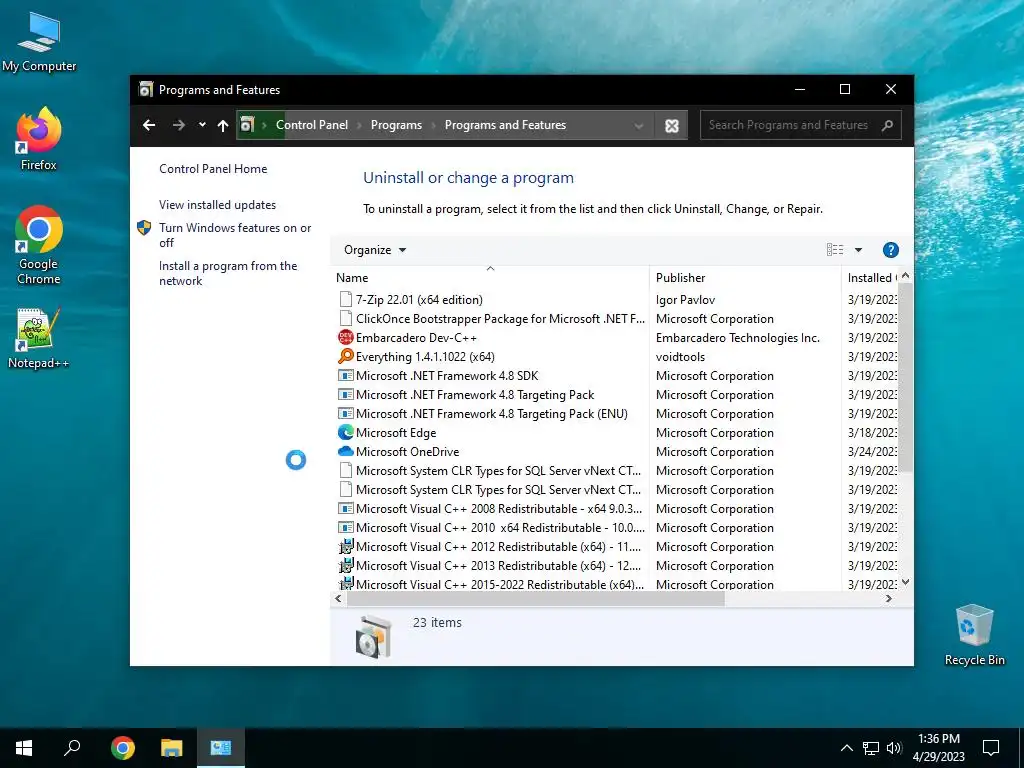
Task: Click the Microsoft Edge icon in list
Action: [345, 432]
